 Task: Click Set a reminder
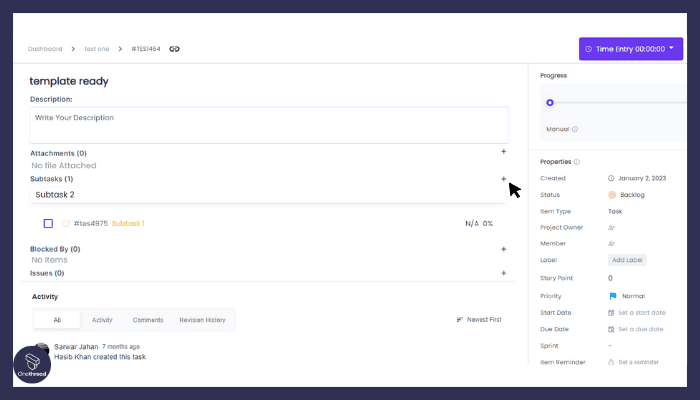[x=638, y=362]
